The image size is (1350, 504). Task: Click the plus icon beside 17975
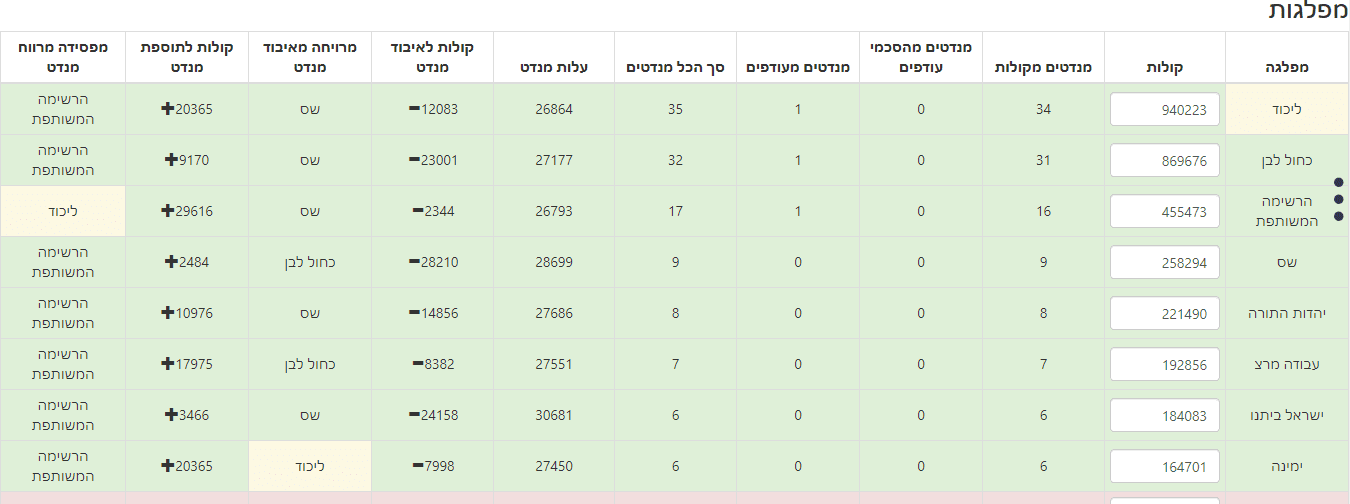167,363
